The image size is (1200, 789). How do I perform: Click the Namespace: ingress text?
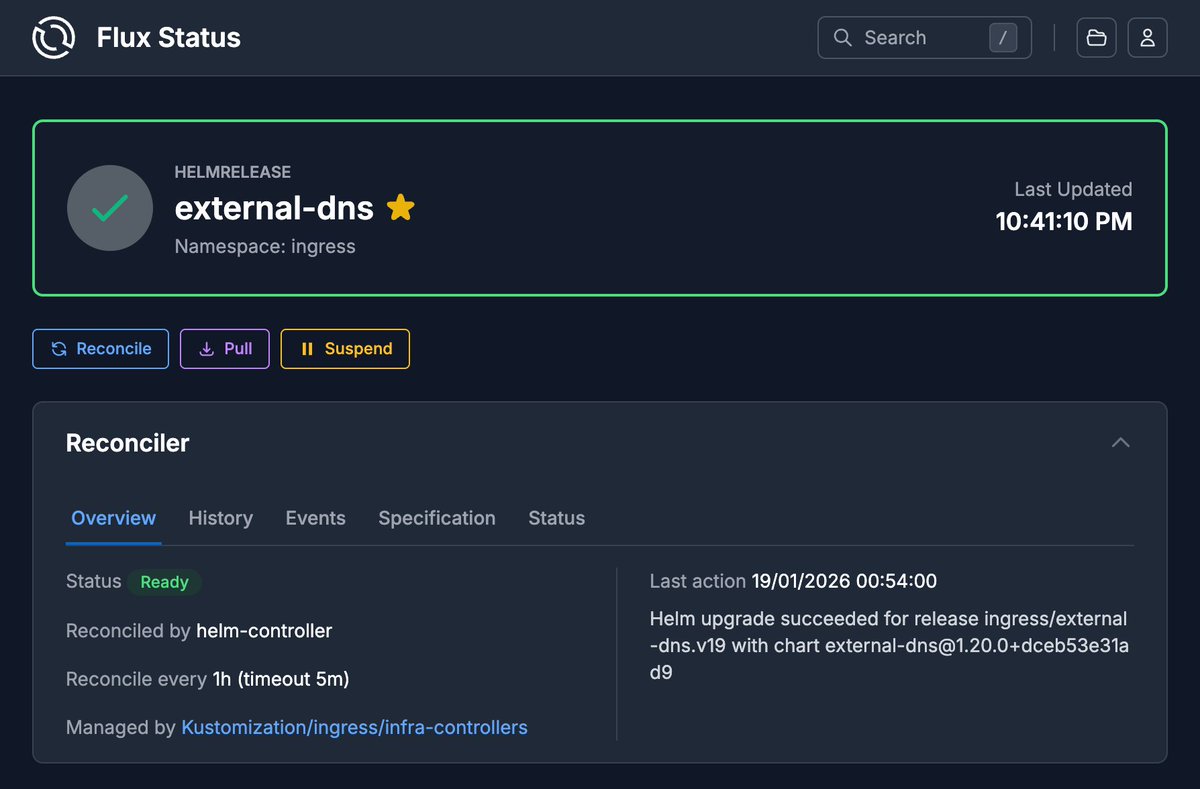coord(265,246)
